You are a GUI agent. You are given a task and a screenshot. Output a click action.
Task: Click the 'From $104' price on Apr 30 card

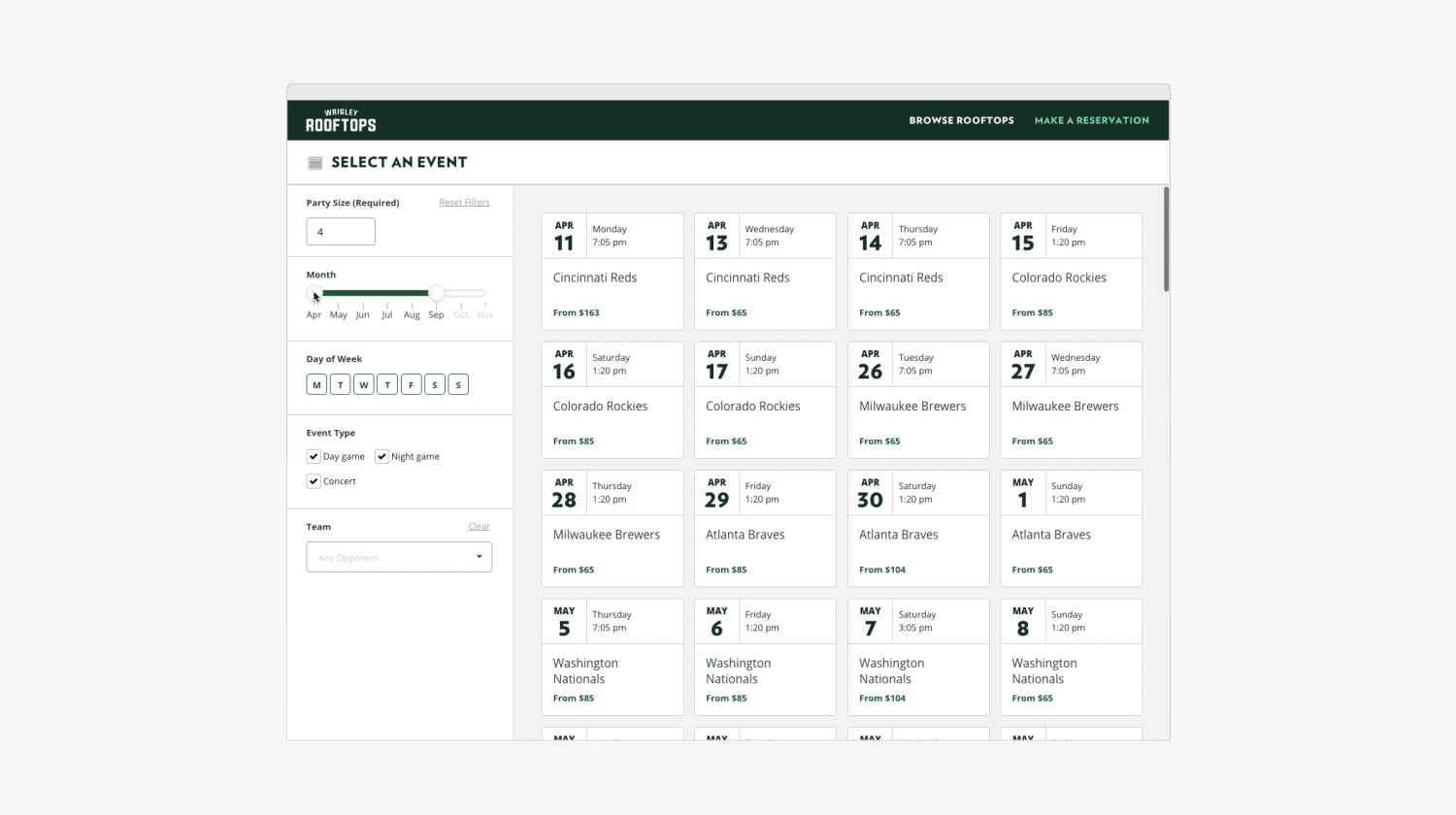click(882, 570)
